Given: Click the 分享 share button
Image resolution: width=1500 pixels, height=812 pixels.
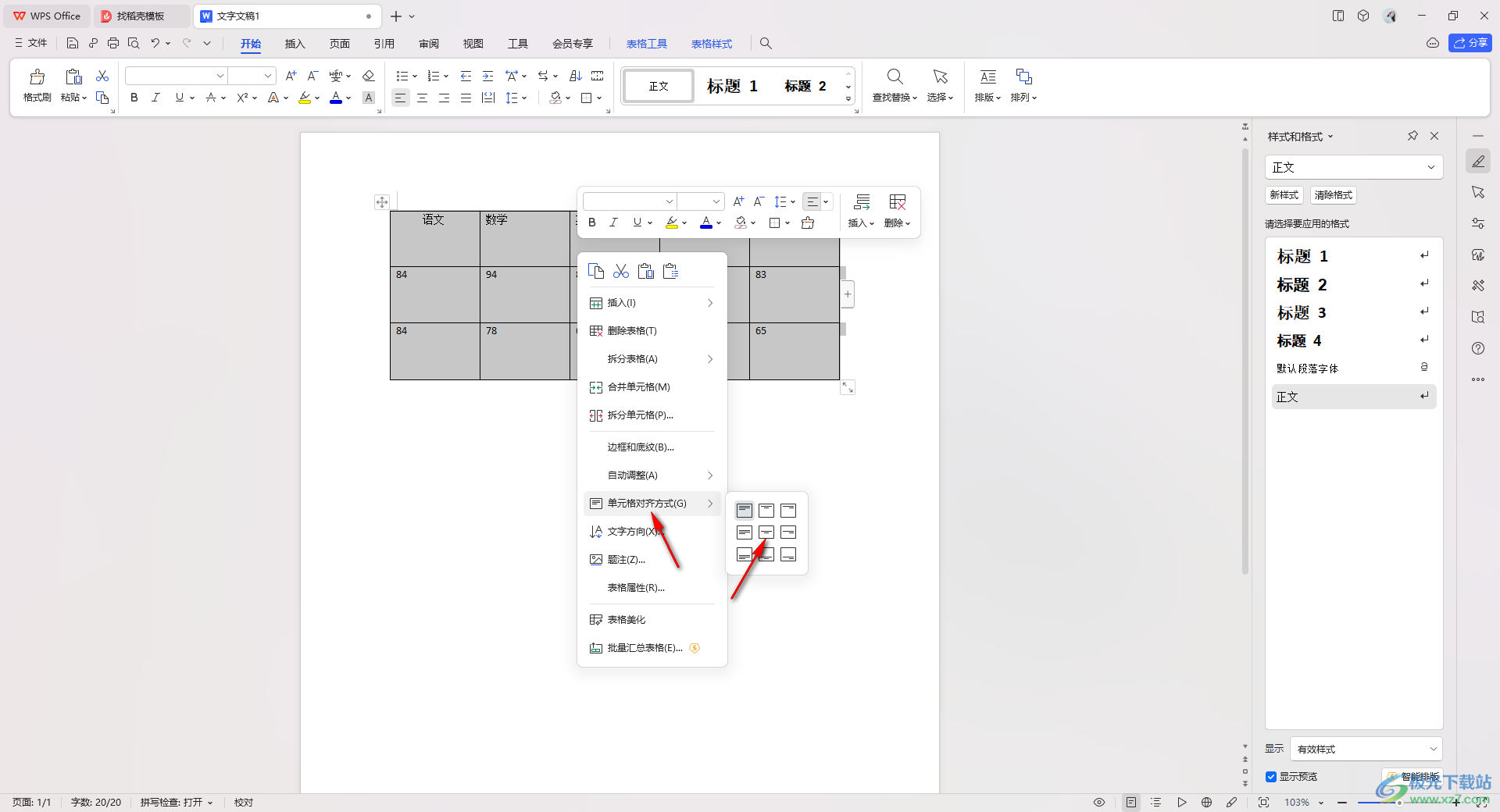Looking at the screenshot, I should coord(1470,43).
